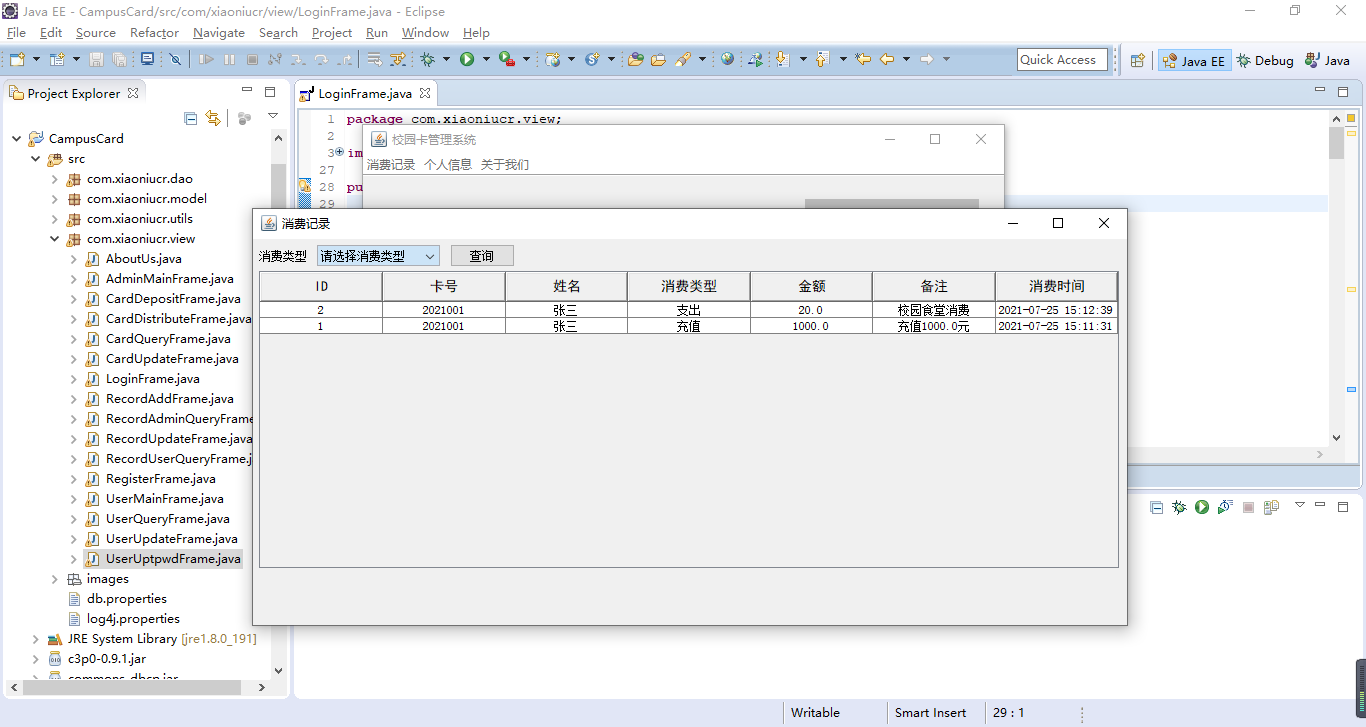Open the Window menu

pos(425,32)
